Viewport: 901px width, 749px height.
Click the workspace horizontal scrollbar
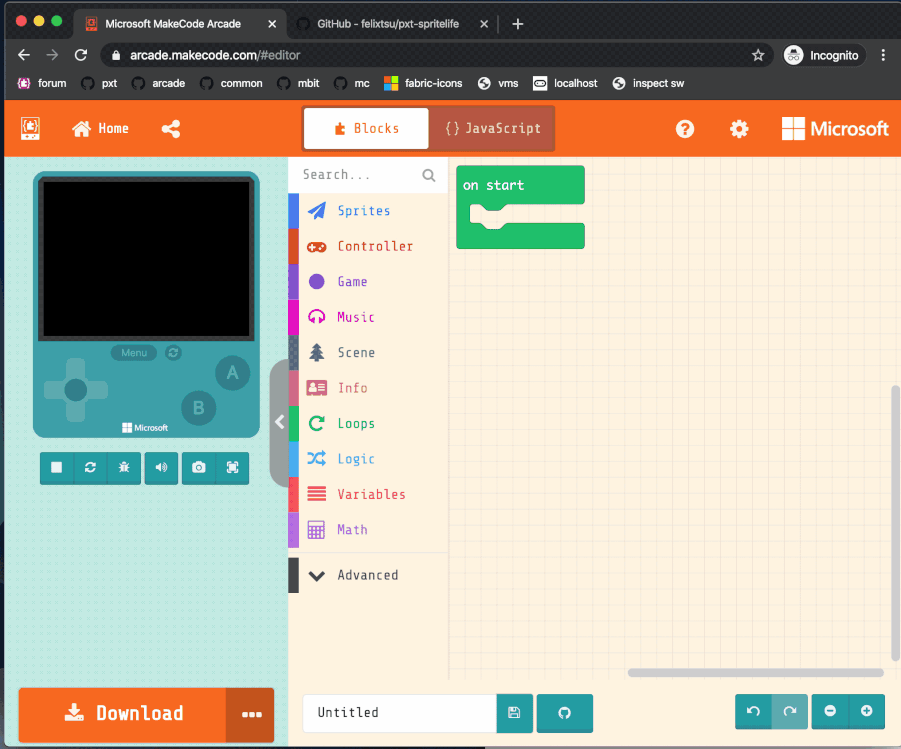[x=756, y=673]
